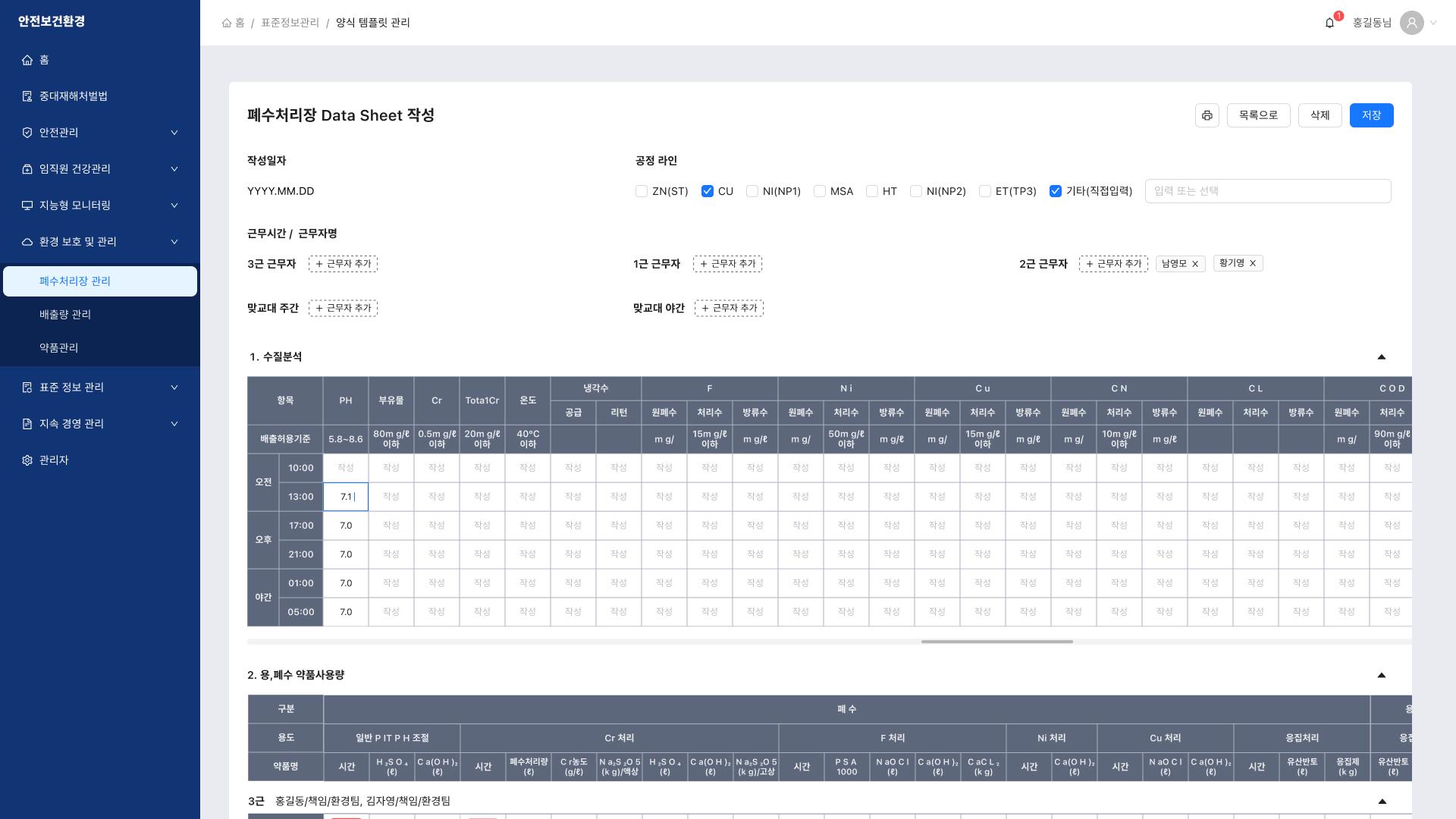
Task: Select 약품관리 in sidebar
Action: (x=59, y=347)
